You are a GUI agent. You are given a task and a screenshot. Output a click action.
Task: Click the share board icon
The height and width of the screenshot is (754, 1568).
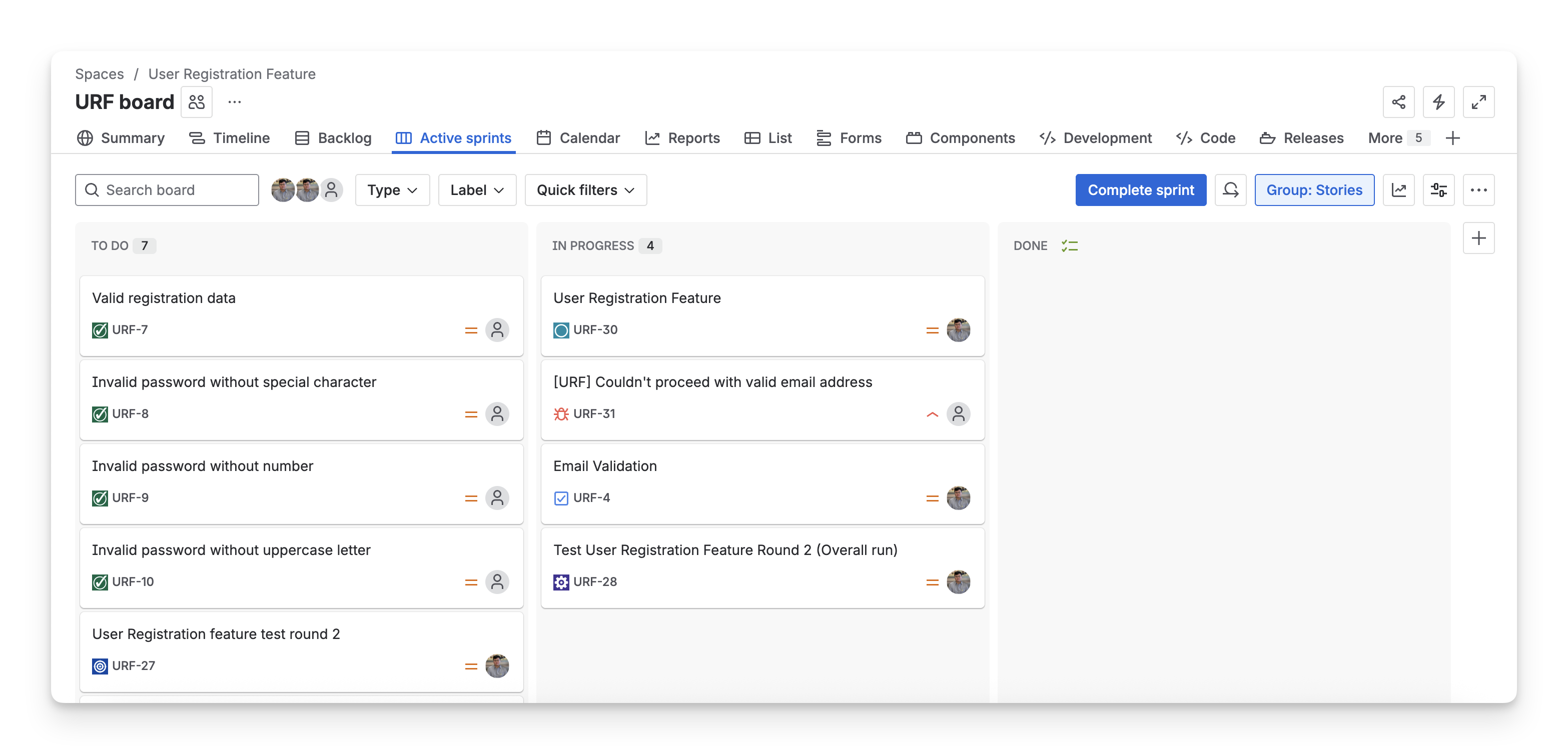coord(1398,102)
